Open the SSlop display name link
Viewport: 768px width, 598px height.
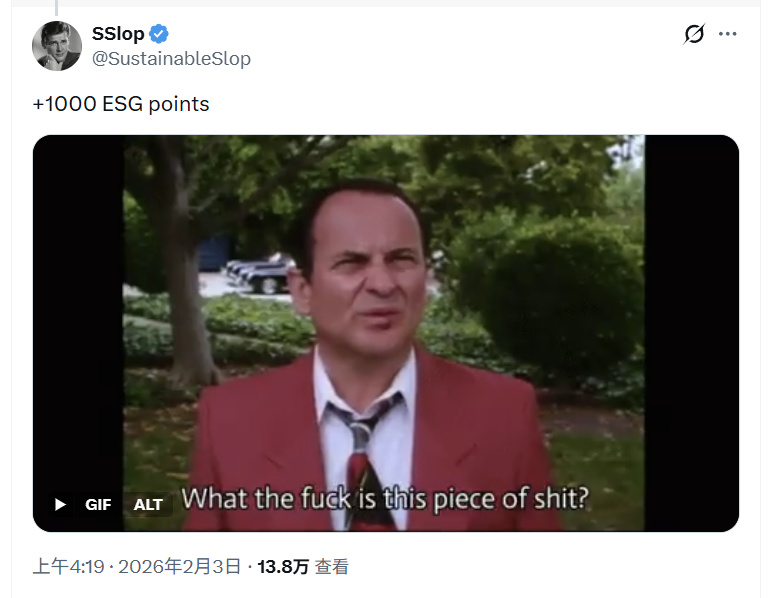point(118,34)
